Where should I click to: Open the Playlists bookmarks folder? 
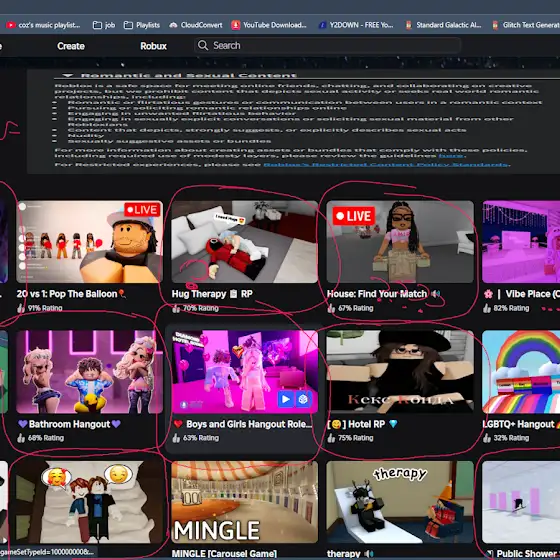tap(142, 25)
